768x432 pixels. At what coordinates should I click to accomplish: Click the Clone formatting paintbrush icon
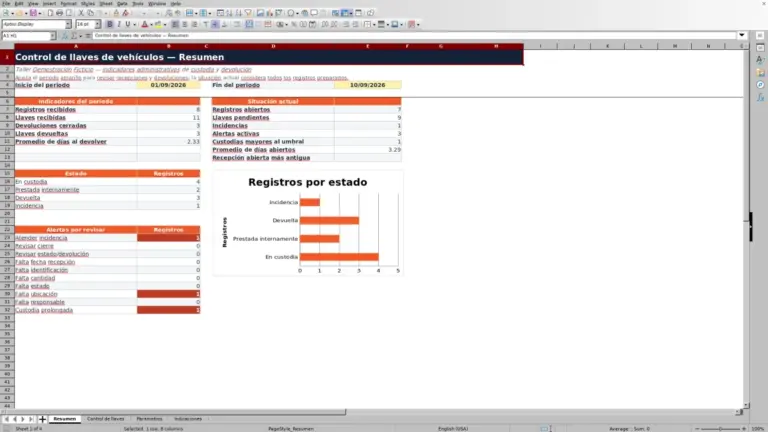click(x=116, y=13)
